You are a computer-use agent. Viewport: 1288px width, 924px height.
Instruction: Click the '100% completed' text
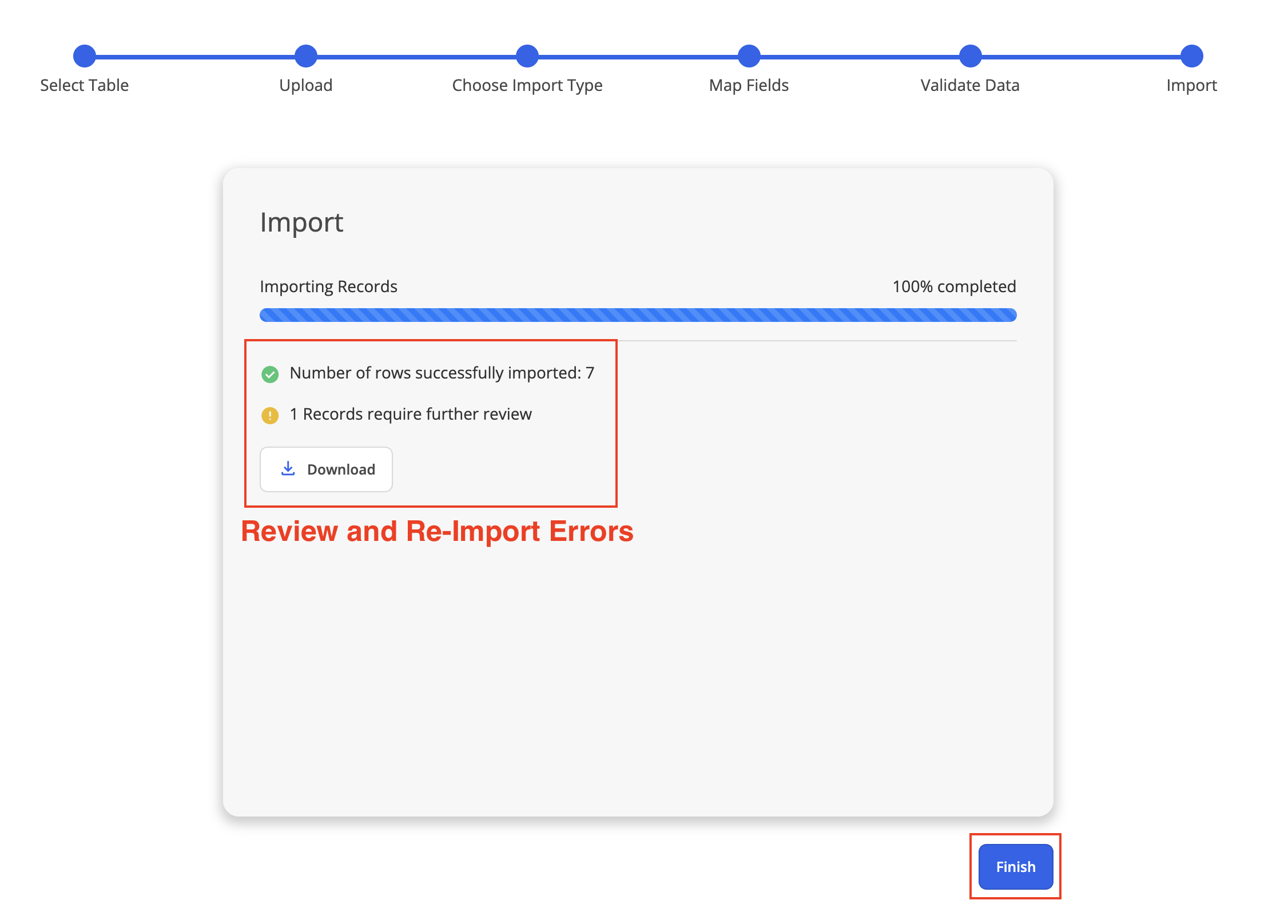[x=955, y=286]
